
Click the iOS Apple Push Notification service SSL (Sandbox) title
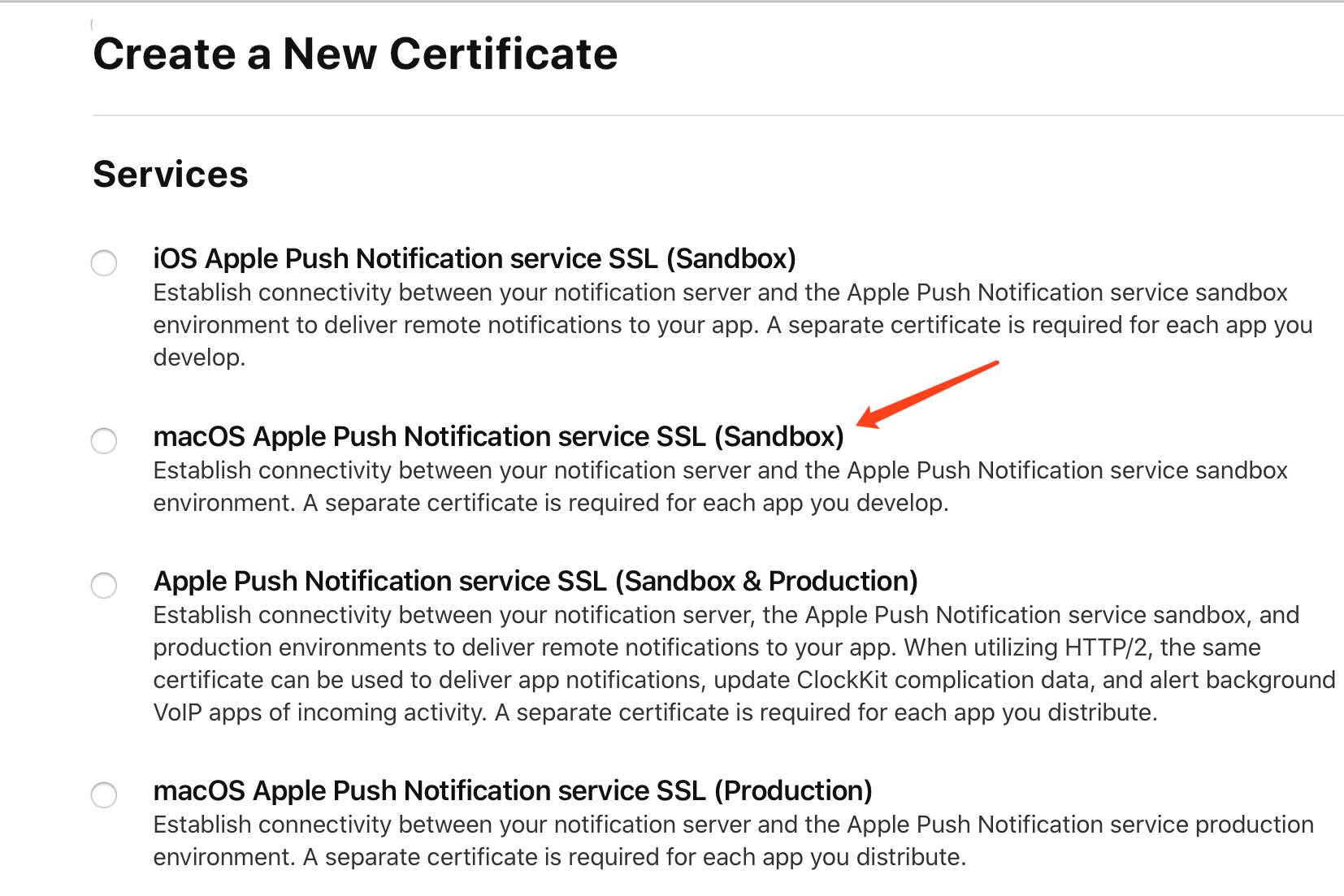point(474,258)
